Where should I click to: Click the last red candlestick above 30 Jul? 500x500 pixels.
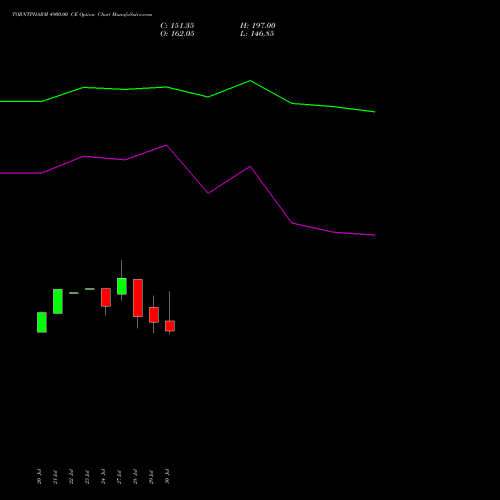170,326
